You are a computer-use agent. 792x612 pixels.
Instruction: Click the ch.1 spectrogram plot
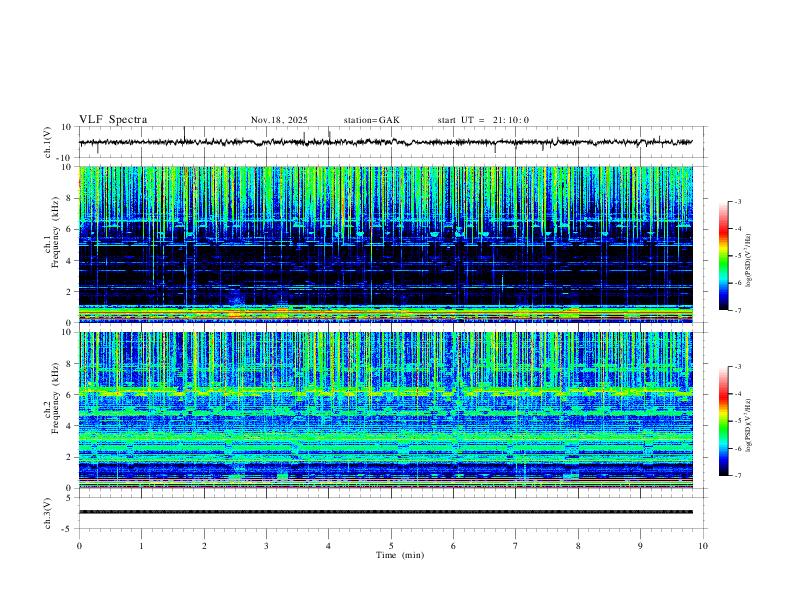click(386, 244)
